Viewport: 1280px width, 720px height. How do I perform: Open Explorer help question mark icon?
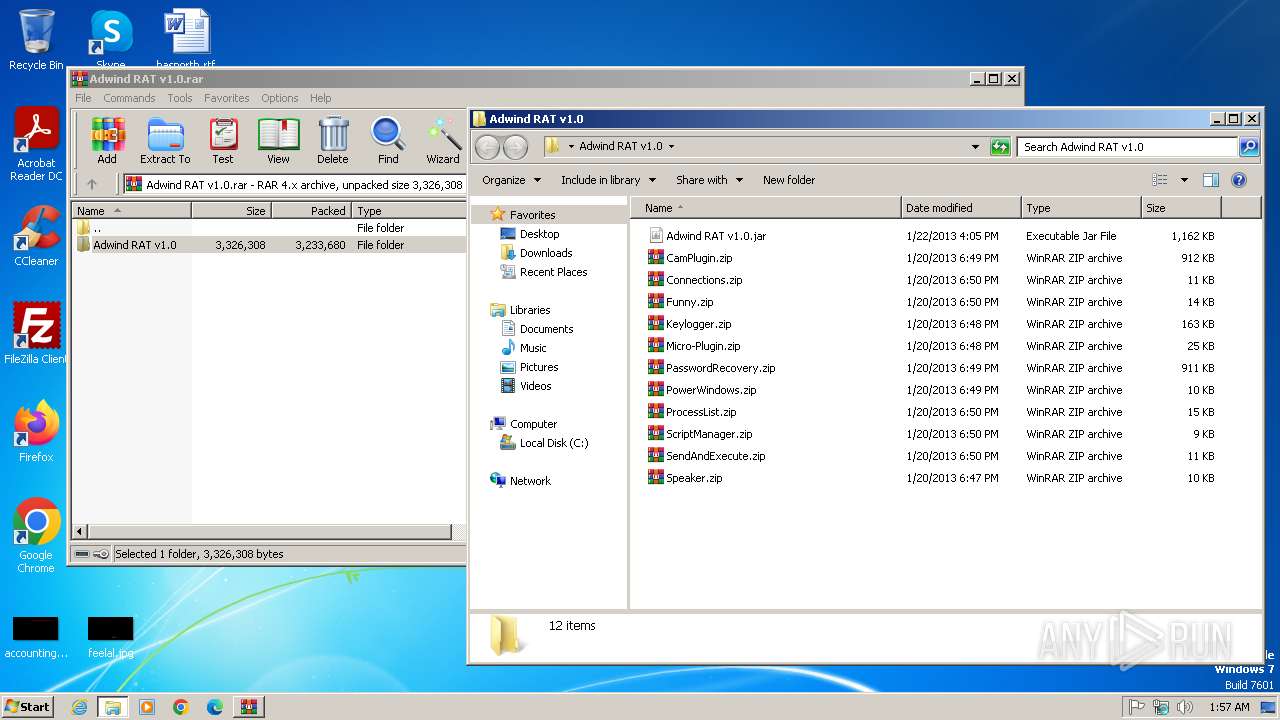click(1239, 180)
